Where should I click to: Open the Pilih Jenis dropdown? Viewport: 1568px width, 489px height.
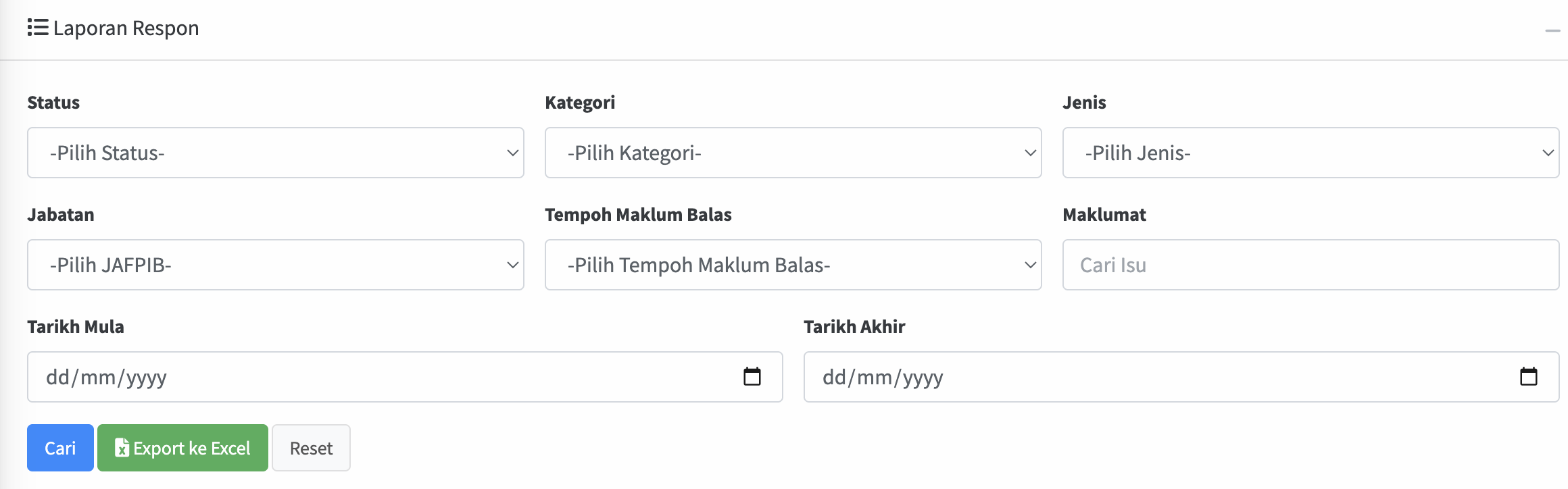click(x=1310, y=153)
